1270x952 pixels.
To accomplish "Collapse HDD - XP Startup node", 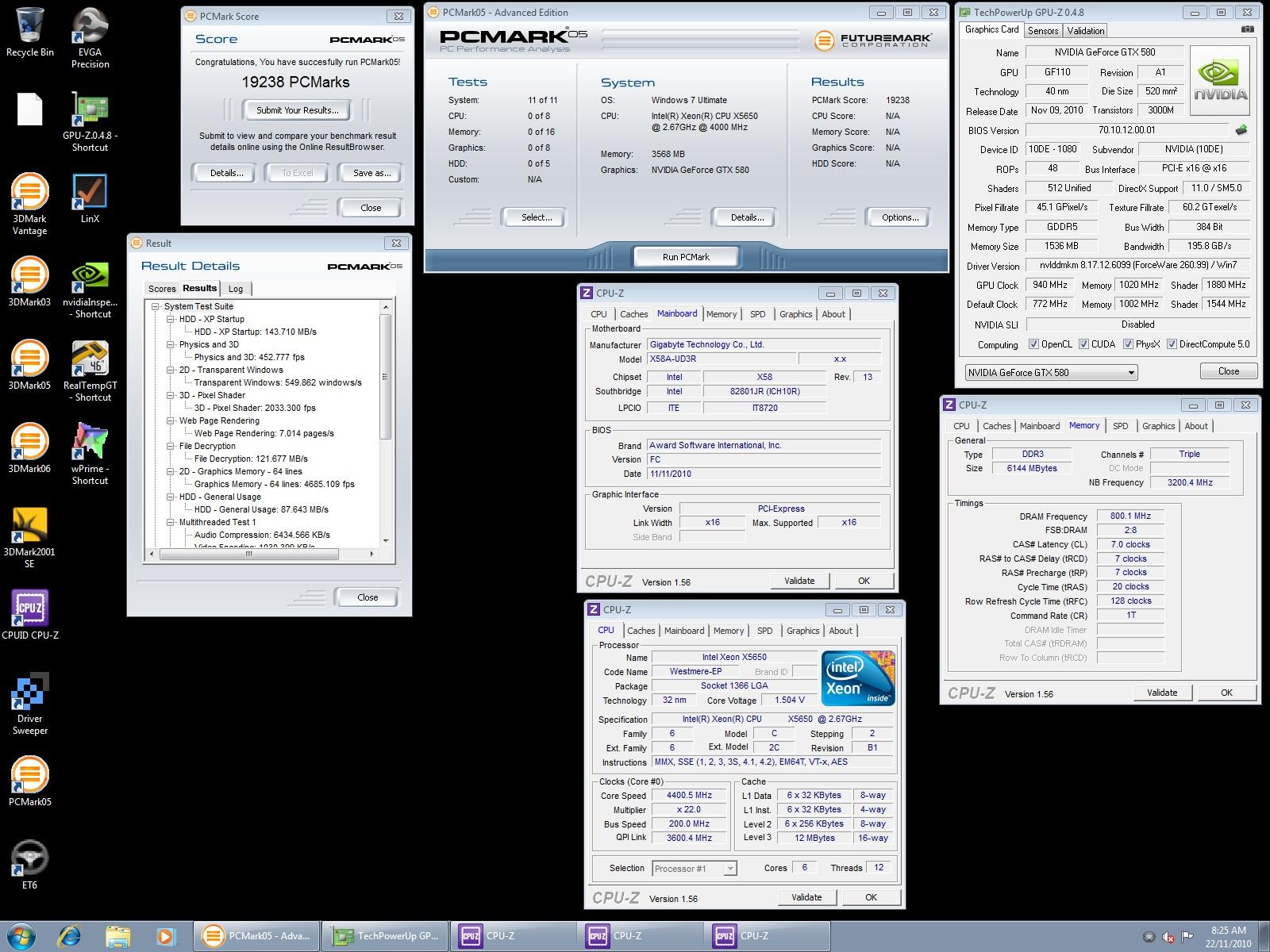I will [170, 319].
